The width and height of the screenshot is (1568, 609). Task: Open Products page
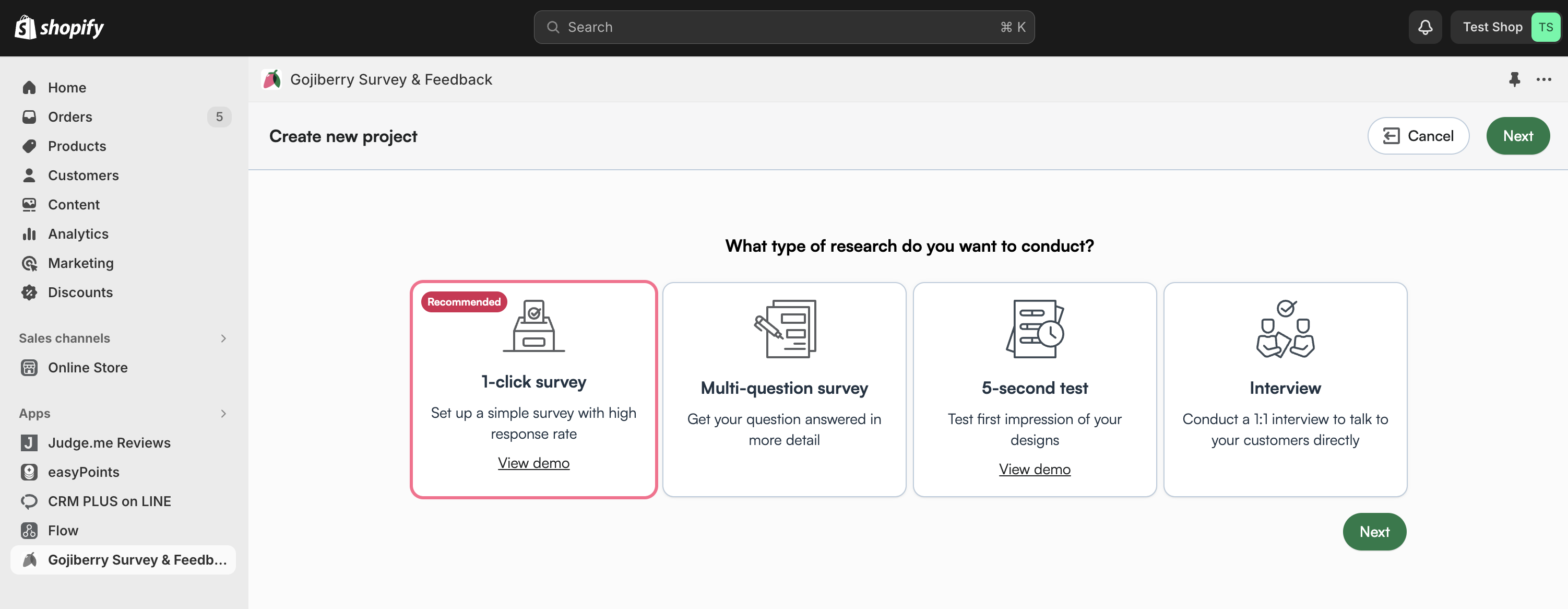[122, 146]
